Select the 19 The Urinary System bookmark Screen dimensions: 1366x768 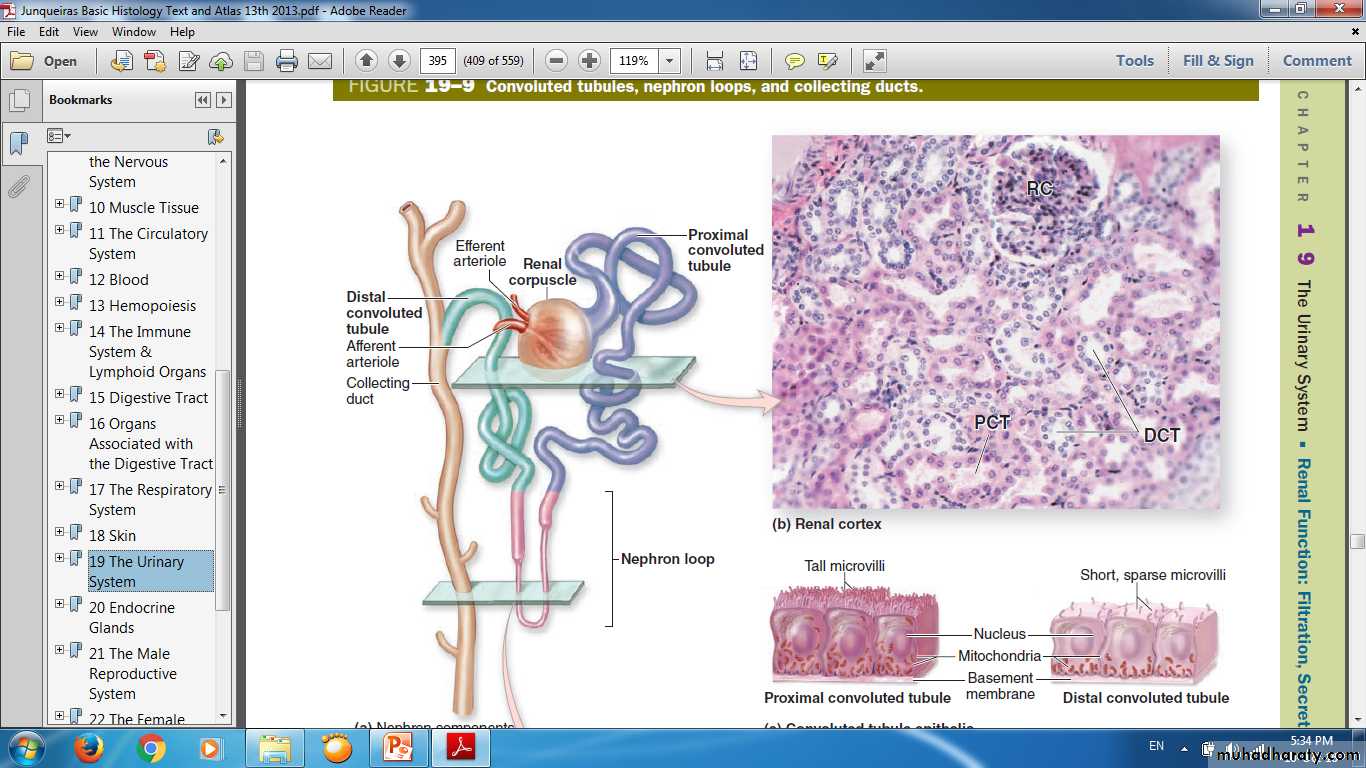pos(150,572)
